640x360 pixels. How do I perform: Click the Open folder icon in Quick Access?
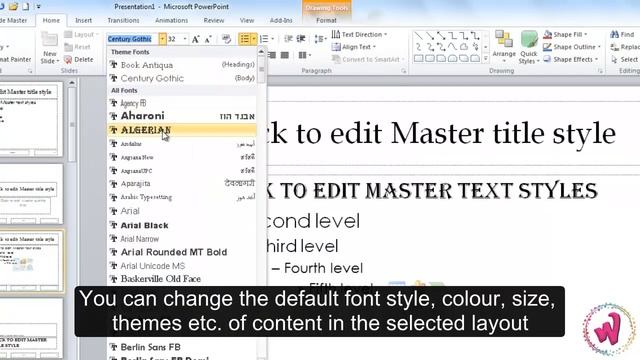pyautogui.click(x=13, y=7)
